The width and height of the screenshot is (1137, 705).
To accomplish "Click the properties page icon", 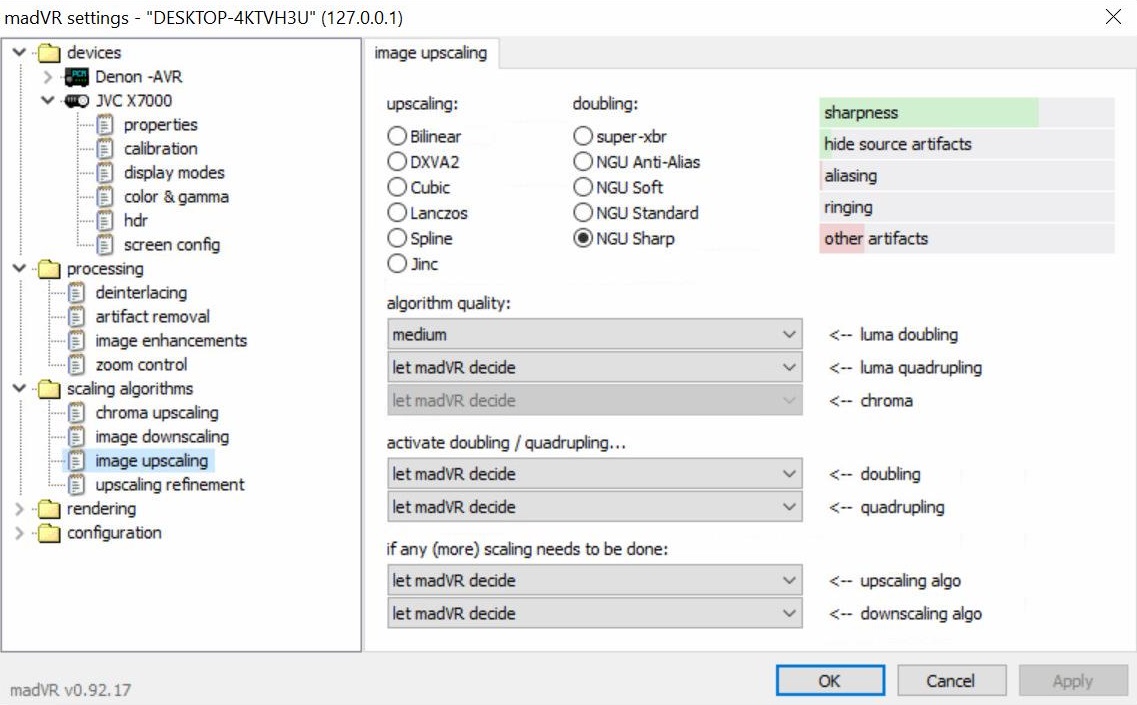I will pyautogui.click(x=105, y=125).
